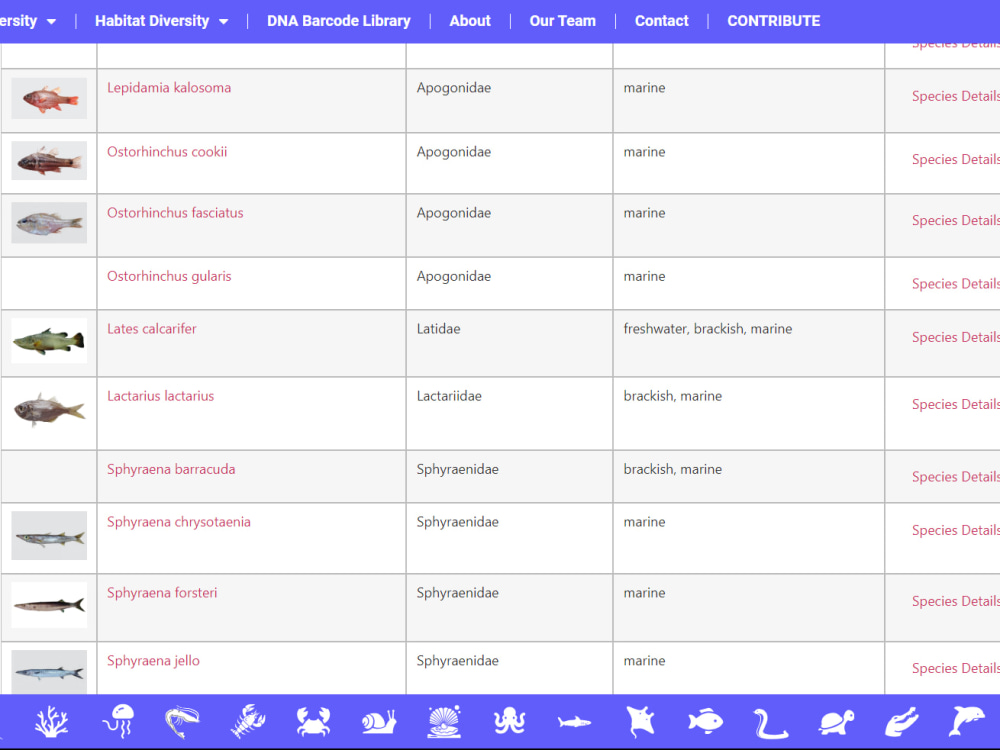Click the shrimp category icon
The image size is (1000, 750).
182,722
